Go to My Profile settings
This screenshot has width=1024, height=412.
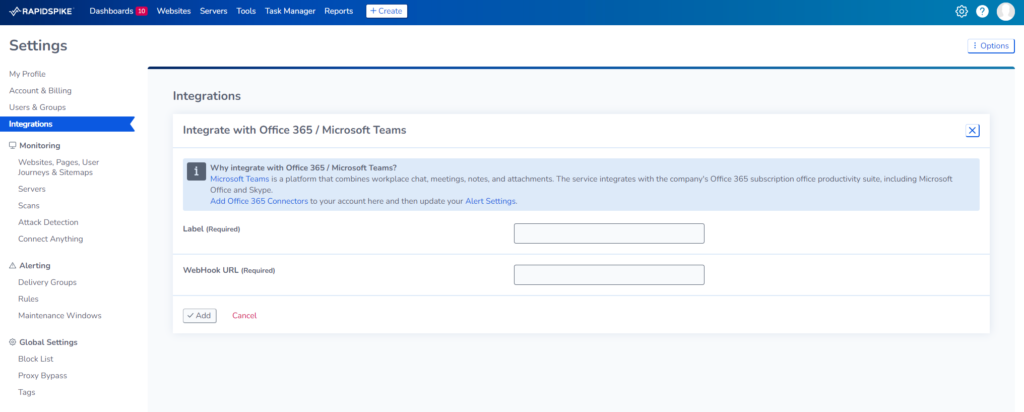click(x=27, y=74)
